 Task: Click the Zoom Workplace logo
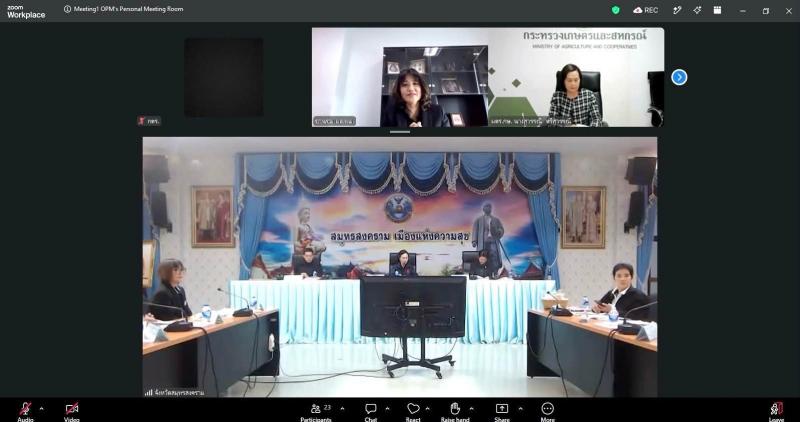[26, 12]
